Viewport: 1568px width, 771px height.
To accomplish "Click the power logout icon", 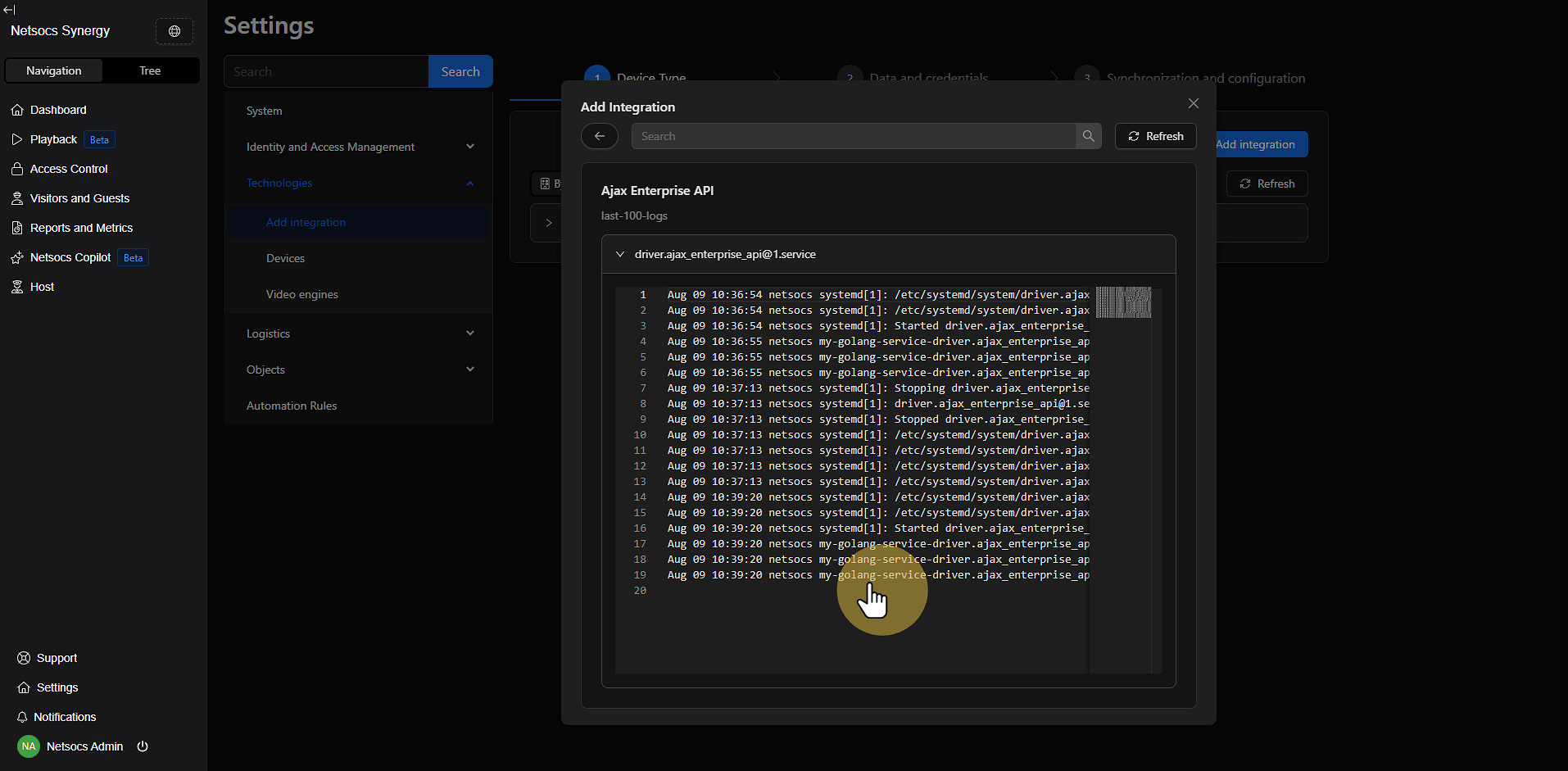I will pyautogui.click(x=143, y=746).
